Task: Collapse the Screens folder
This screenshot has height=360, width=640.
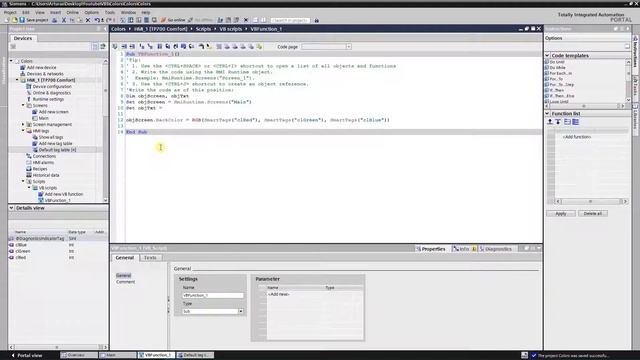Action: click(x=23, y=105)
